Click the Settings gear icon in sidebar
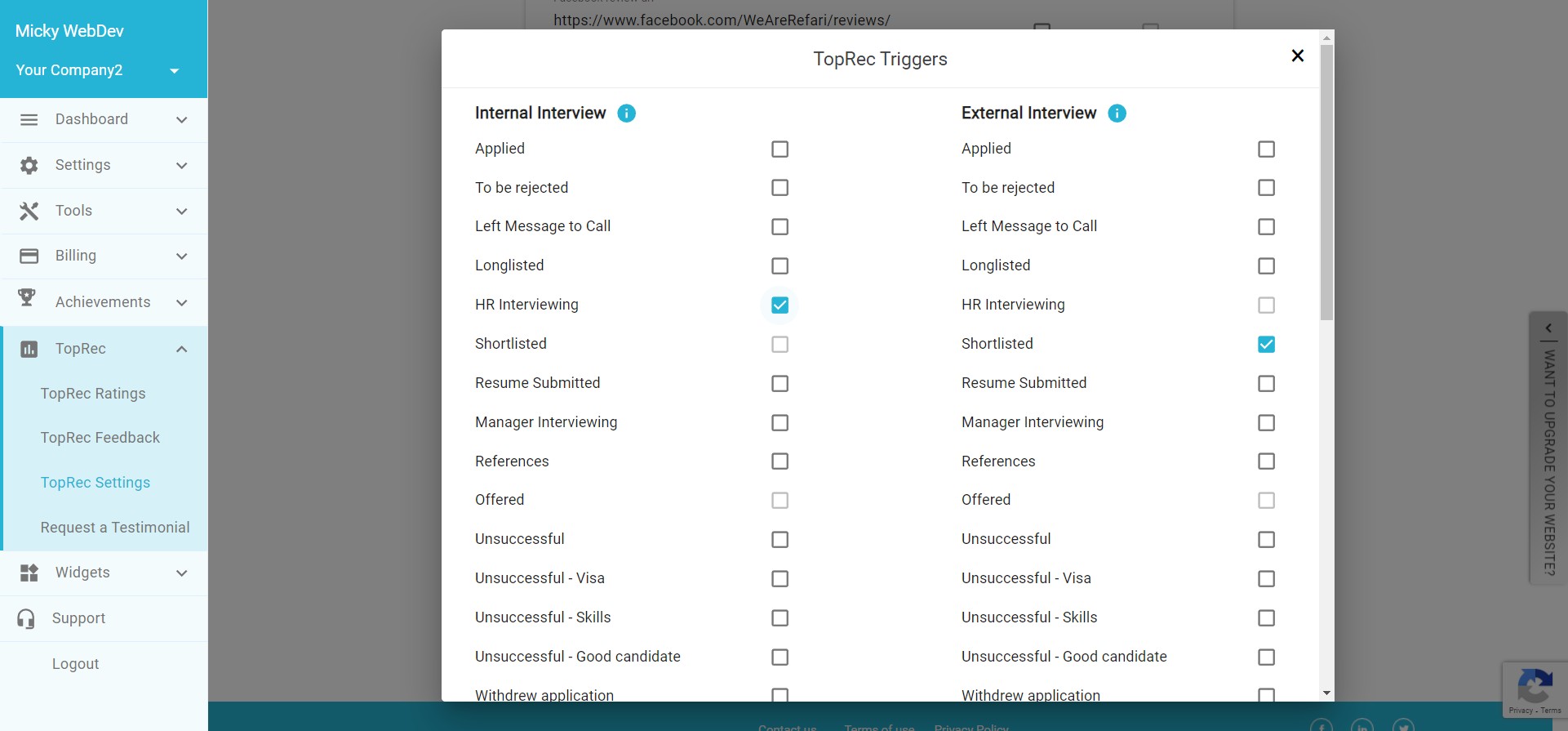Viewport: 1568px width, 731px height. pos(29,165)
